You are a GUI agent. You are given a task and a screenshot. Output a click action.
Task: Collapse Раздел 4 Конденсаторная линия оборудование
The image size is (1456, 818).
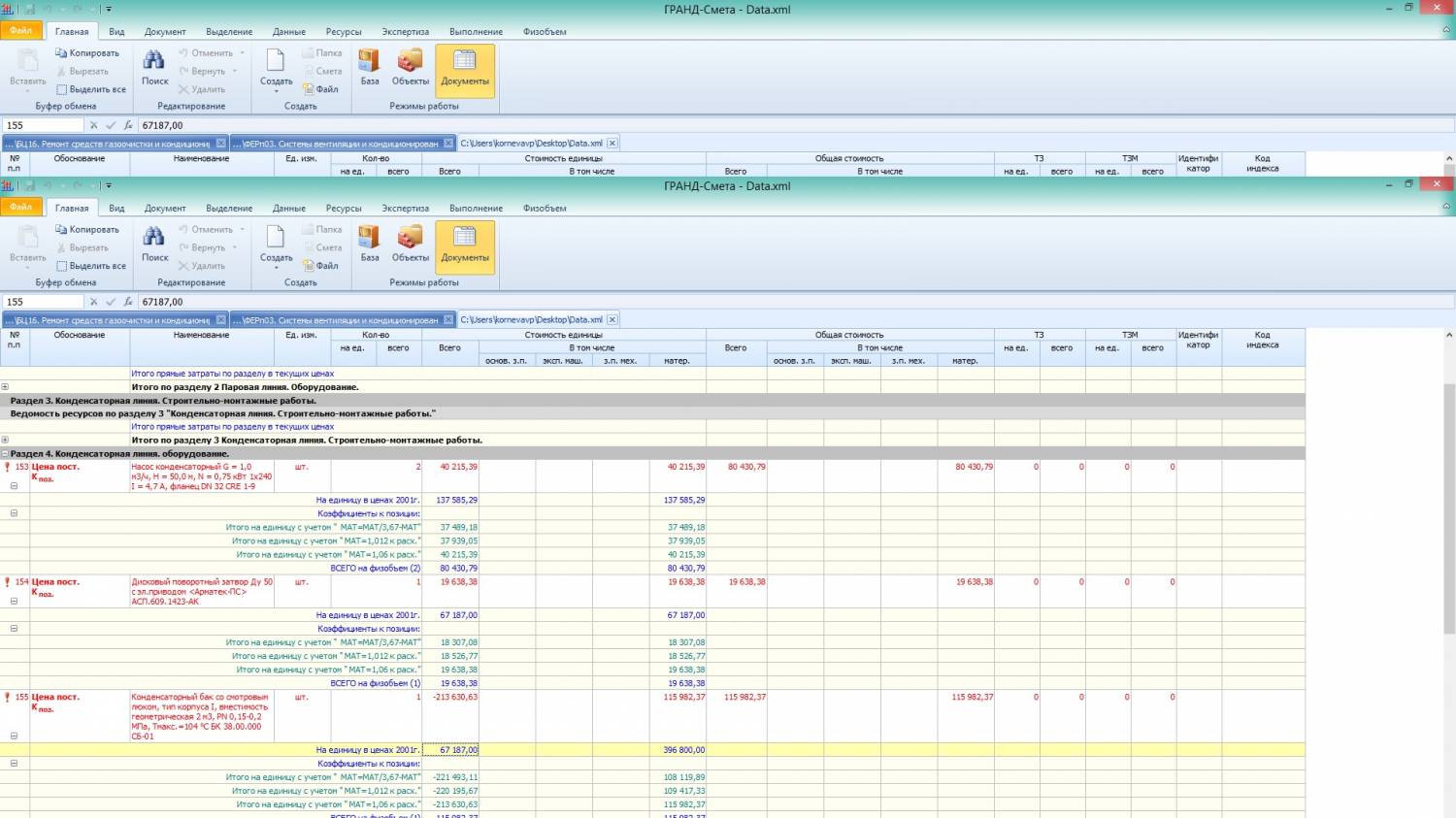point(5,453)
